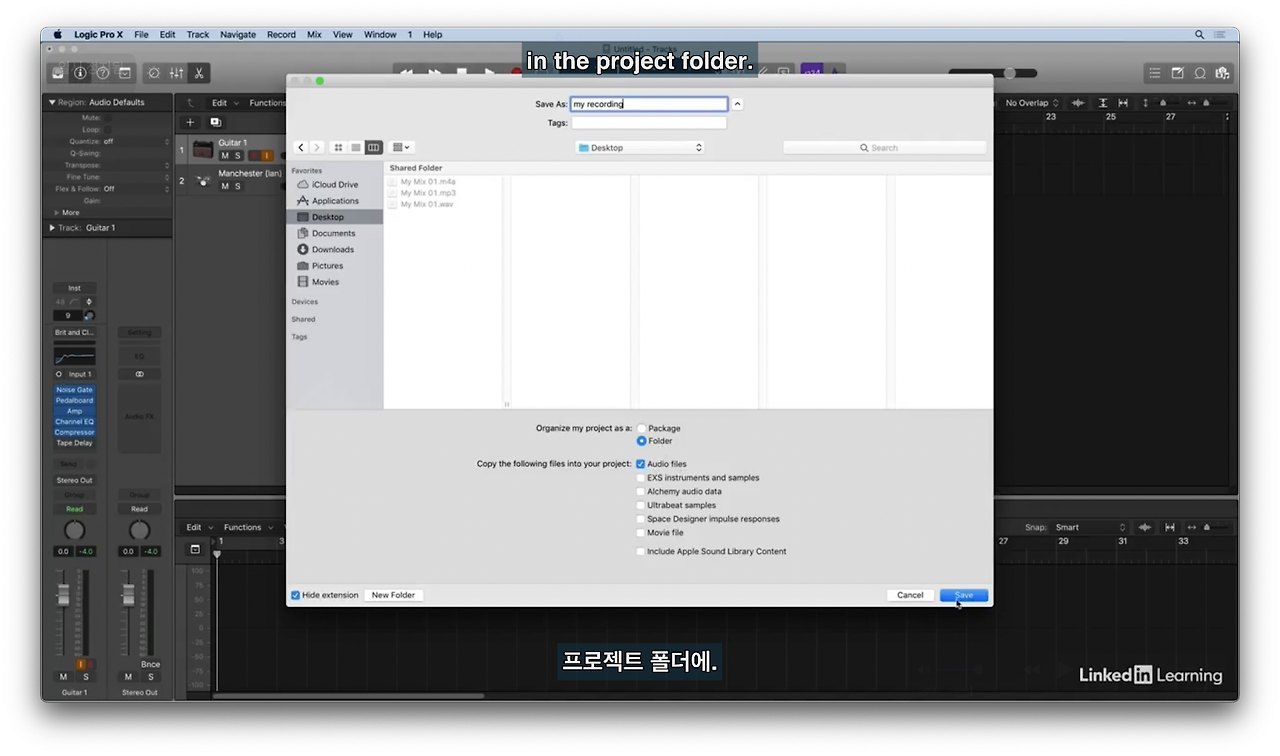Open the tracks area Edit dropdown
This screenshot has height=756, width=1280.
pyautogui.click(x=223, y=103)
